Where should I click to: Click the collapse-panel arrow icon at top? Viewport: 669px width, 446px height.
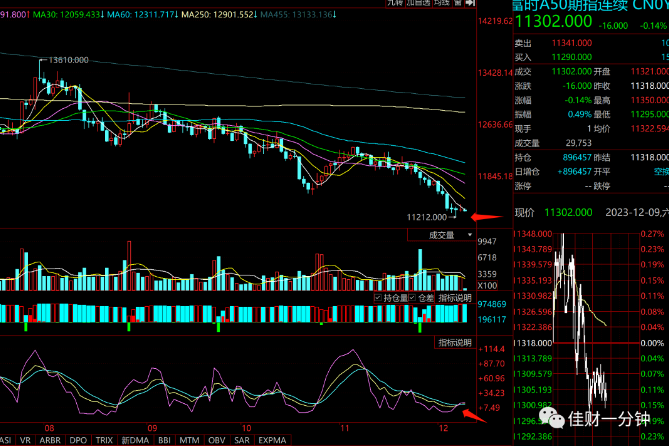(470, 3)
